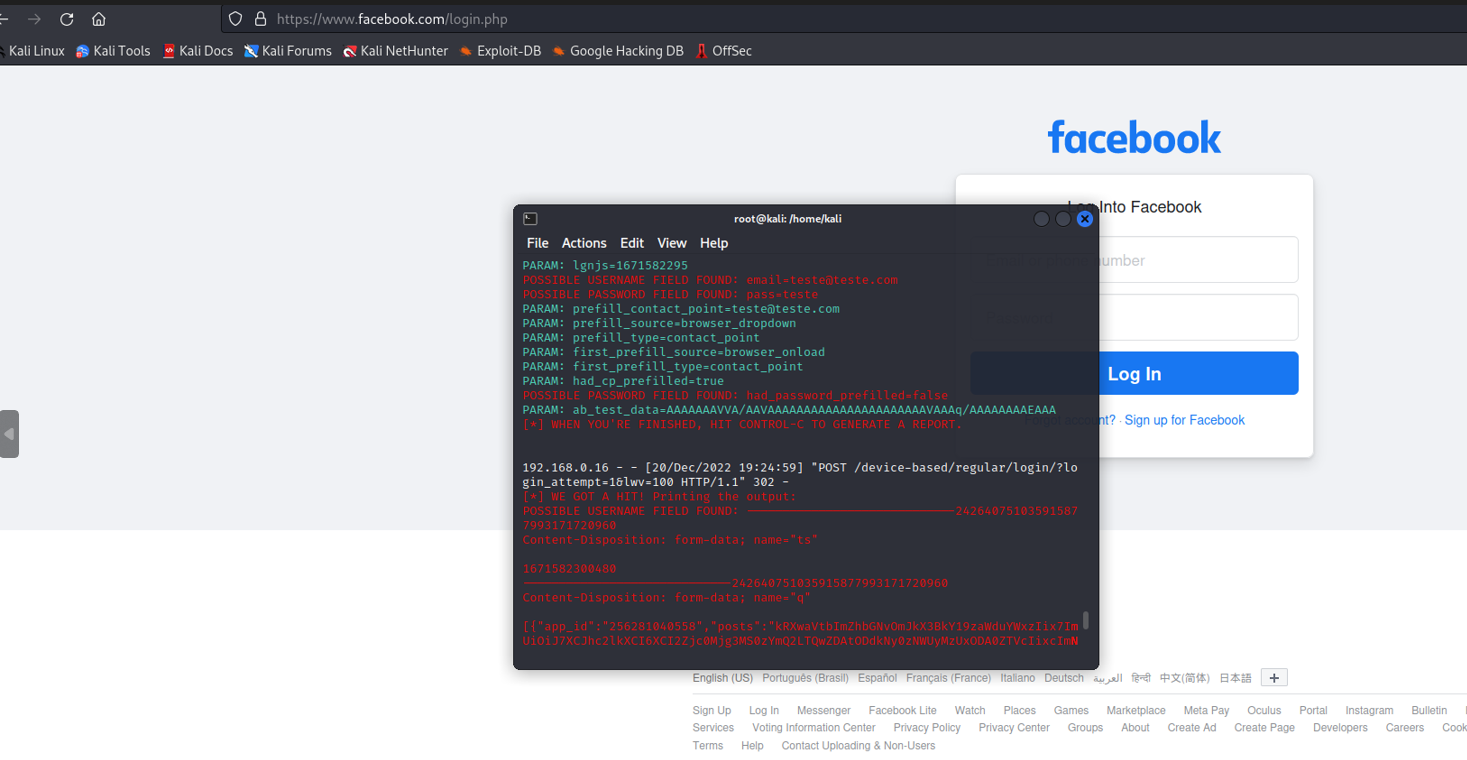This screenshot has height=760, width=1467.
Task: Open Kali Linux bookmark
Action: coord(33,51)
